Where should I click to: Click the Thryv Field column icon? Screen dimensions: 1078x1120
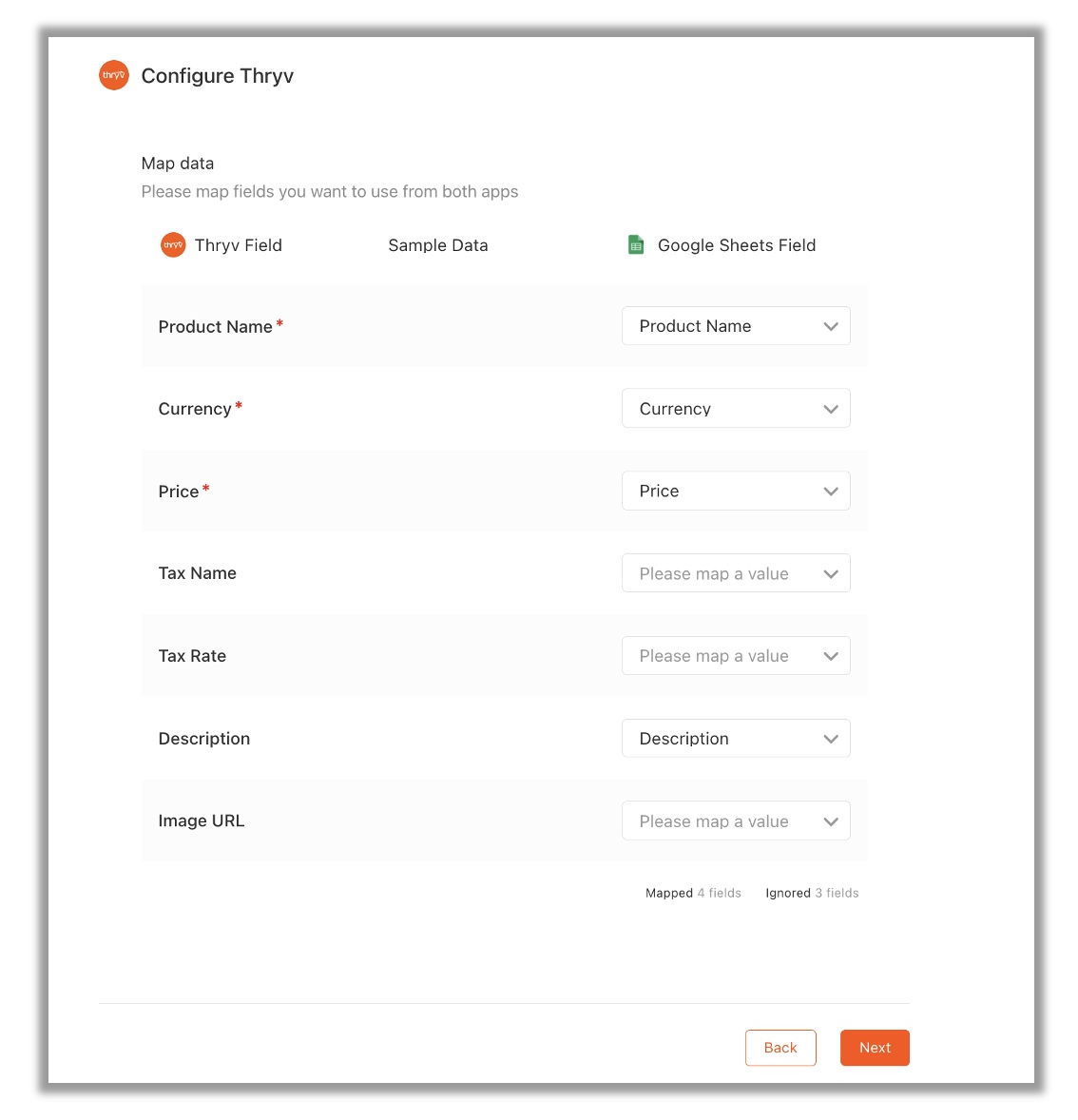173,245
